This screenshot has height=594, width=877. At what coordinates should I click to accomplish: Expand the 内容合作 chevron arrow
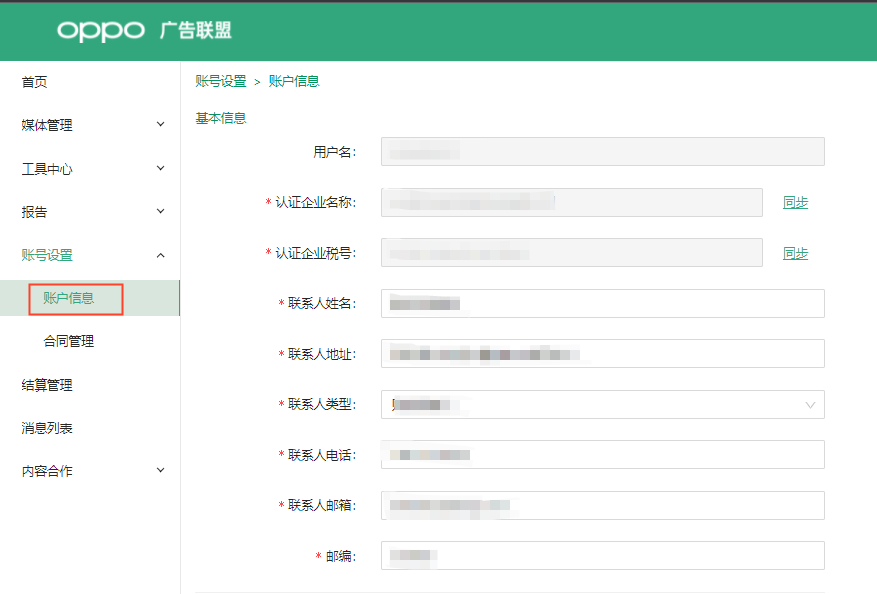(x=160, y=470)
